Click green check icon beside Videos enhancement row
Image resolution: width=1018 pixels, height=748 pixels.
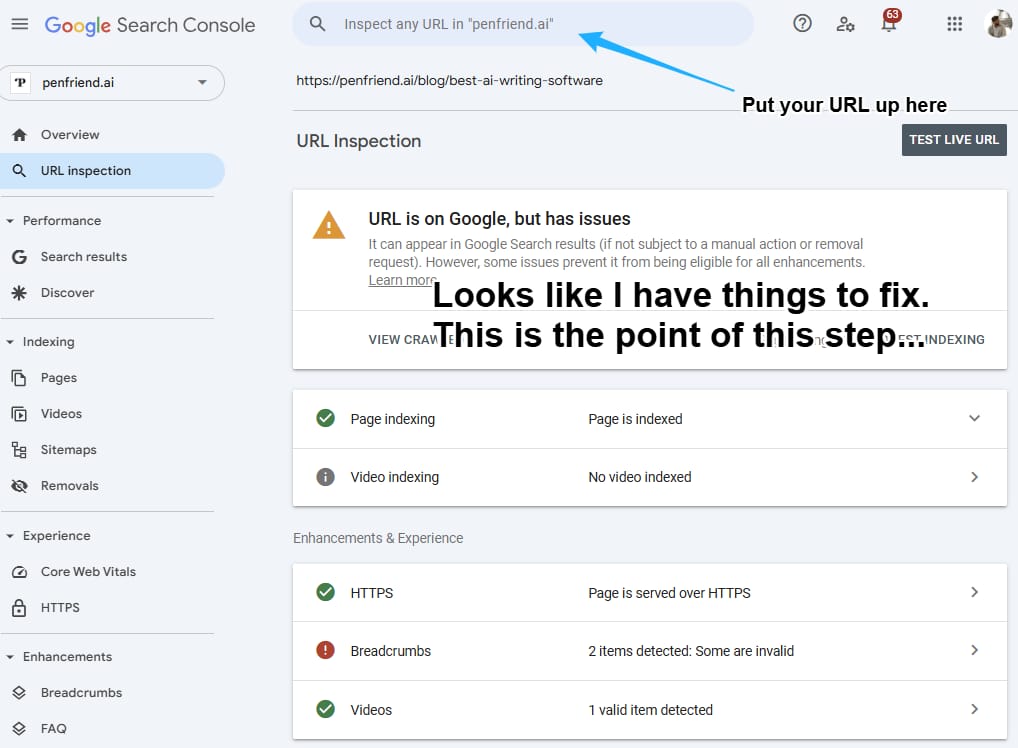coord(325,709)
